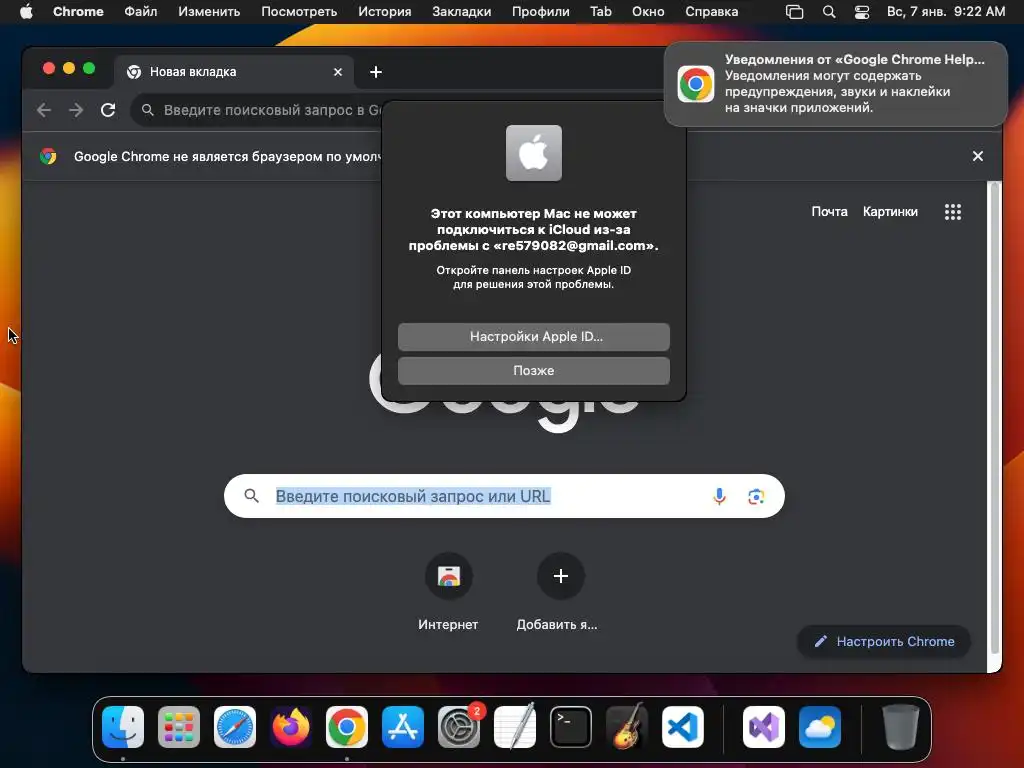This screenshot has height=768, width=1024.
Task: Select the Новая вкладка tab
Action: [235, 72]
